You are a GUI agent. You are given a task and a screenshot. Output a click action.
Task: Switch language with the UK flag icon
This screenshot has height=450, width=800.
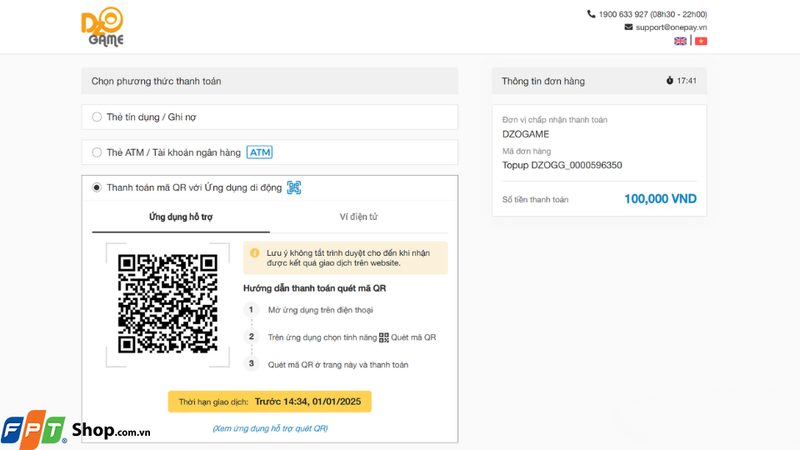pos(680,41)
